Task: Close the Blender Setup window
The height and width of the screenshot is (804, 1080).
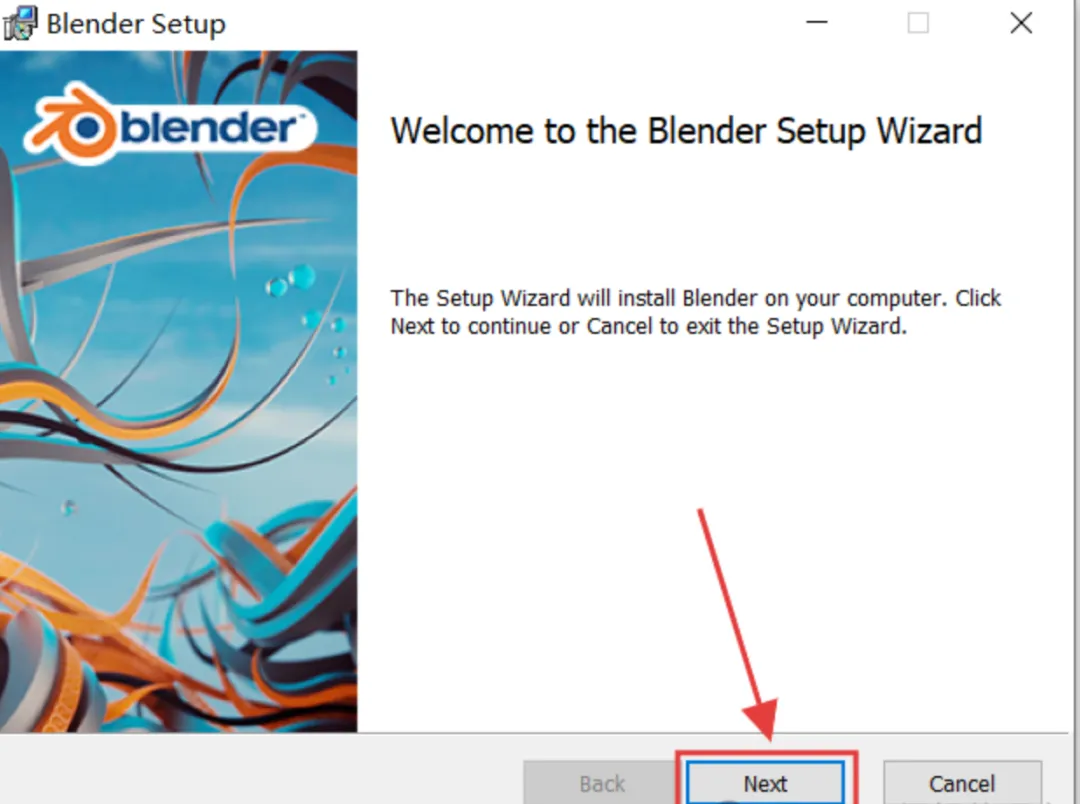Action: [1021, 23]
